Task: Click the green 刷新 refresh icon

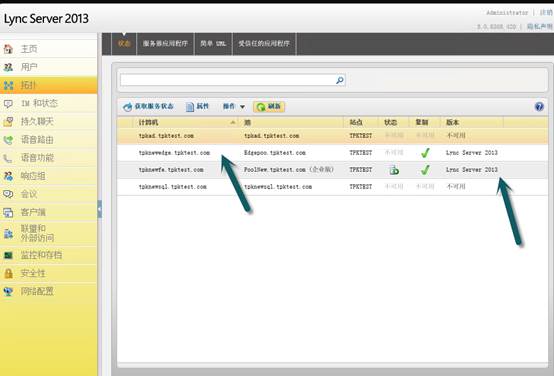Action: pos(261,107)
